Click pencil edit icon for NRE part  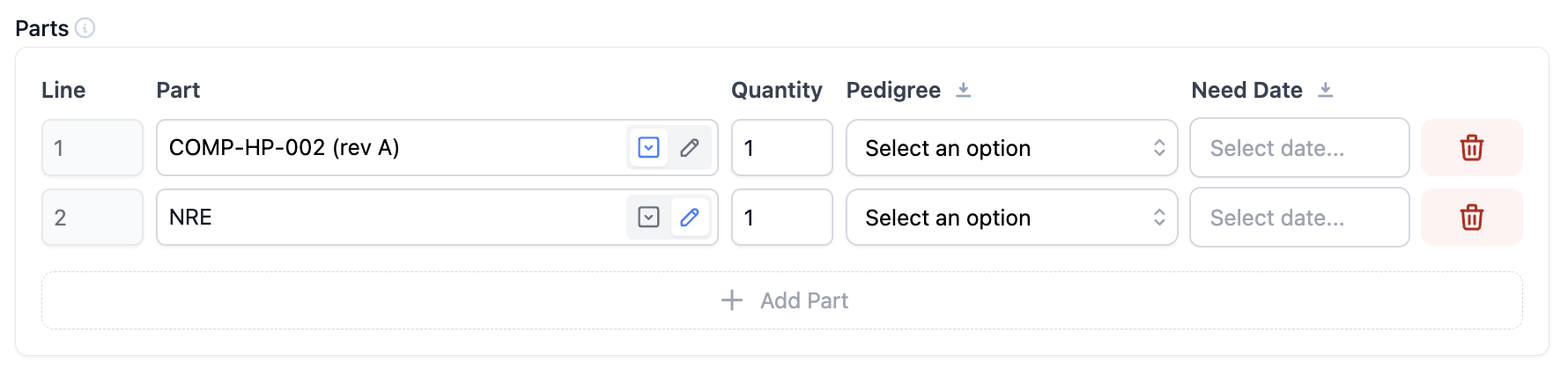690,218
